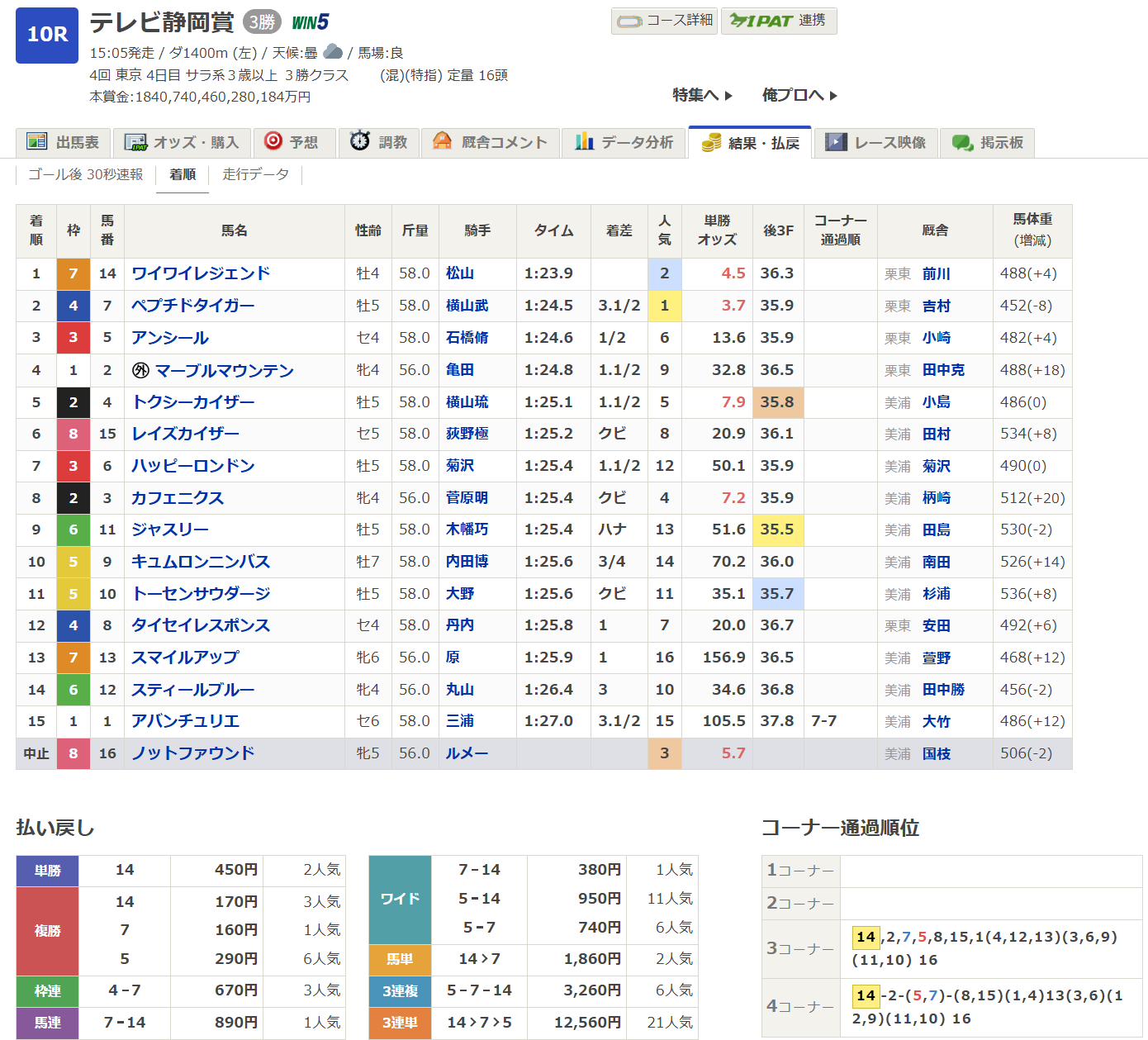
Task: Open the オッズ・購入 tab icon
Action: [x=135, y=142]
